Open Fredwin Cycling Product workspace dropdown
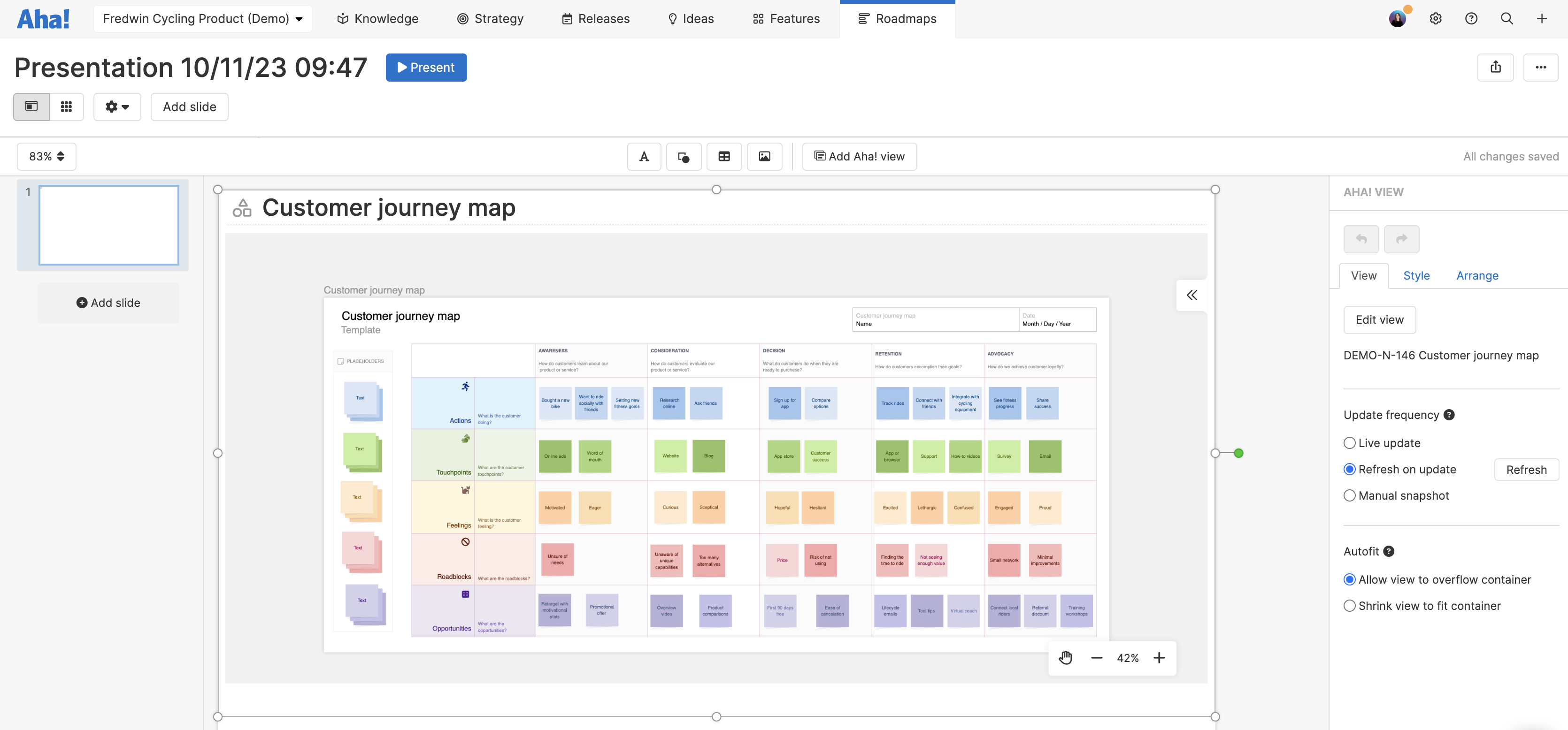Viewport: 1568px width, 730px height. pos(203,19)
